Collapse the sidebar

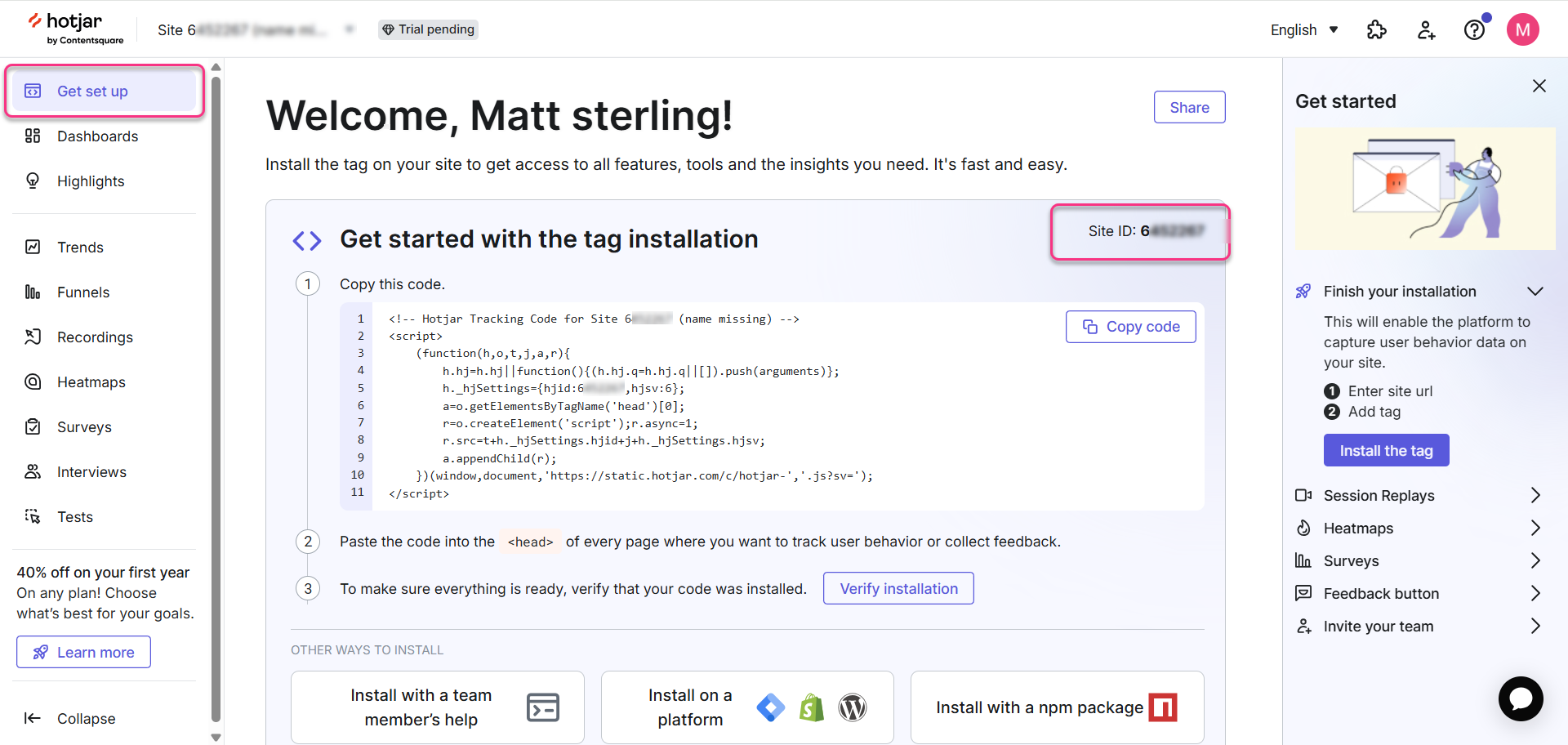(70, 718)
